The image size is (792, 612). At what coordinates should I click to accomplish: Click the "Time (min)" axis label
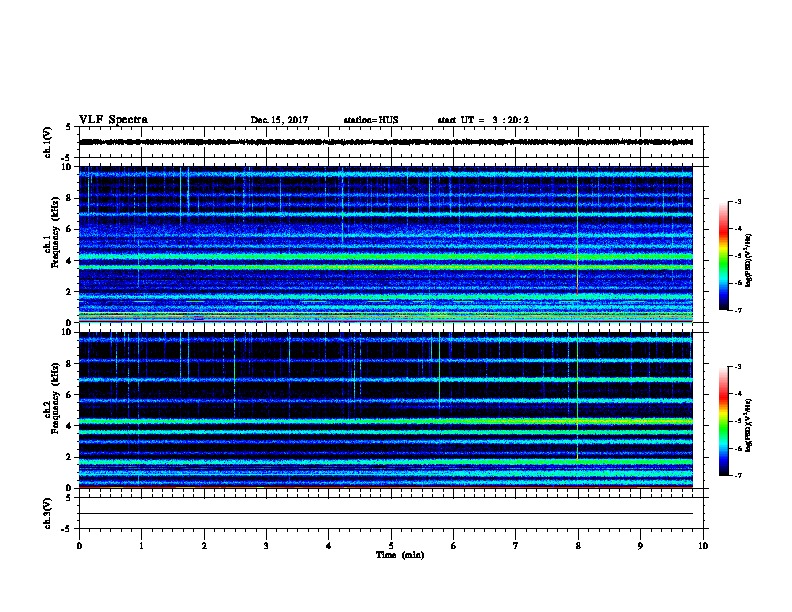coord(400,555)
